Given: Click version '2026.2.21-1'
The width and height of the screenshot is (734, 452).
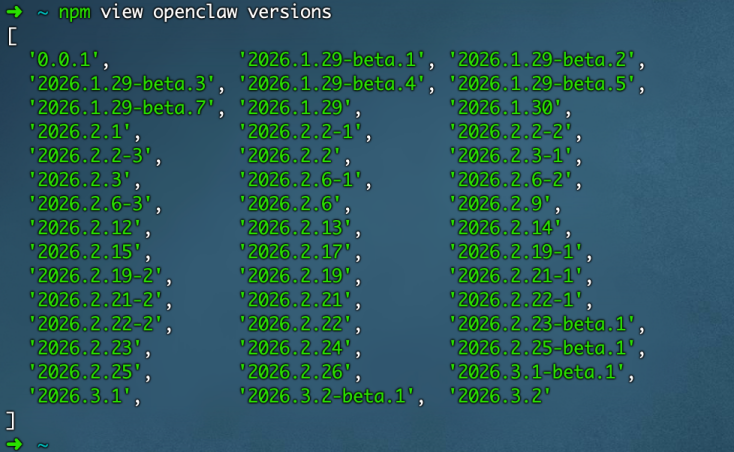Looking at the screenshot, I should 515,276.
